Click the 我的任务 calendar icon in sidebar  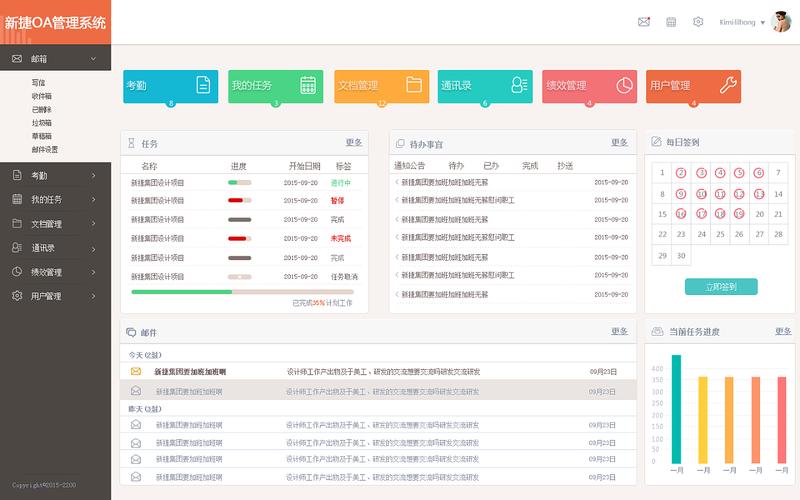tap(17, 199)
